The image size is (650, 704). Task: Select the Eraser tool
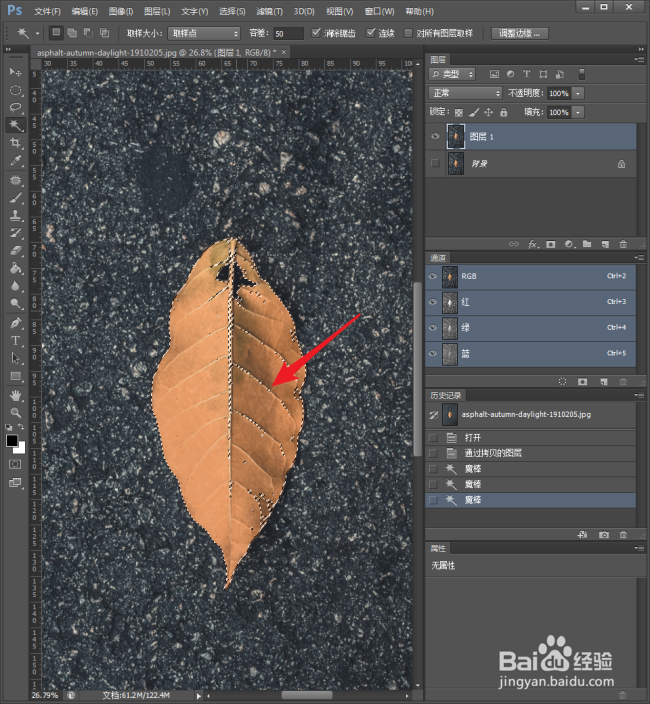(15, 251)
